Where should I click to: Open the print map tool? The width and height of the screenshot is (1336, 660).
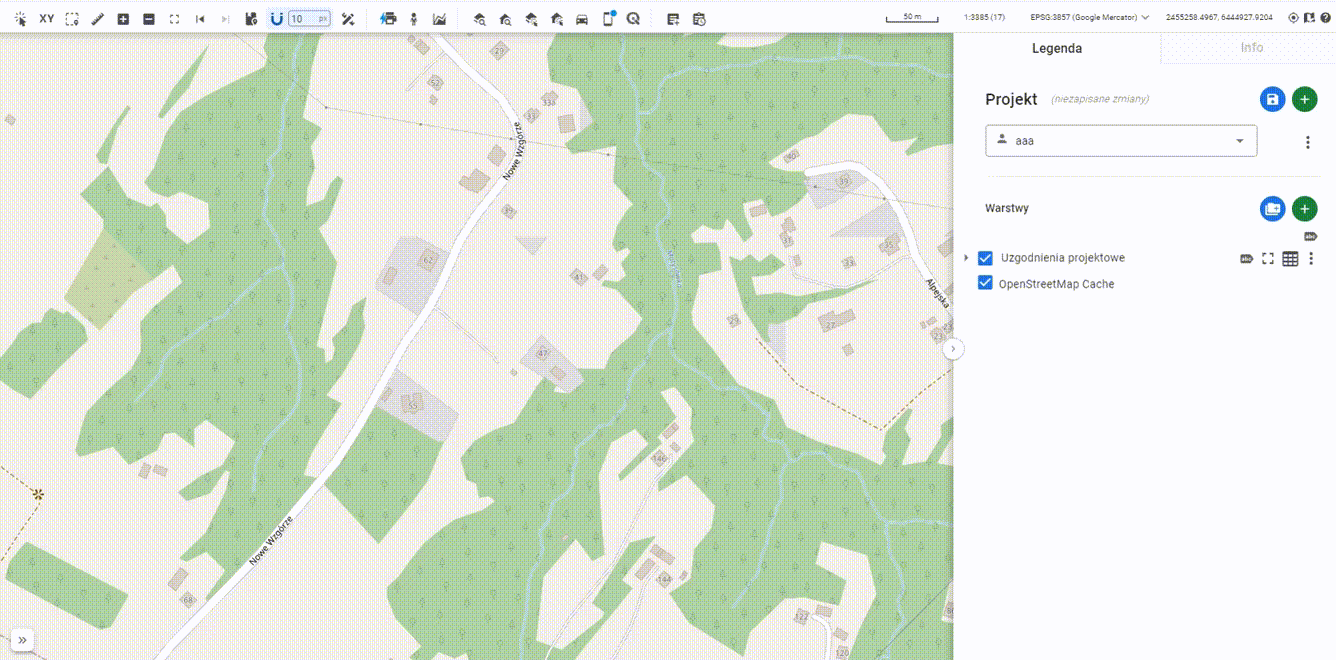coord(388,19)
